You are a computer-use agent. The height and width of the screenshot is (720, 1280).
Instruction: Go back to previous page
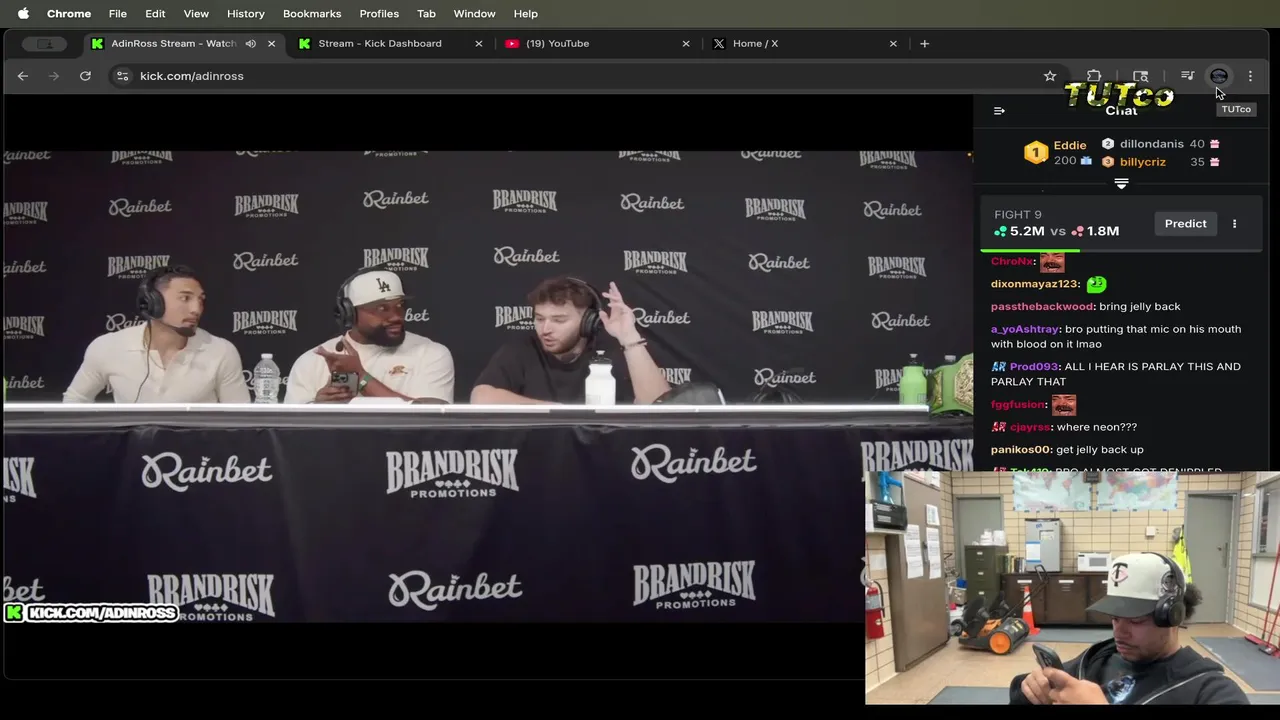(x=23, y=76)
